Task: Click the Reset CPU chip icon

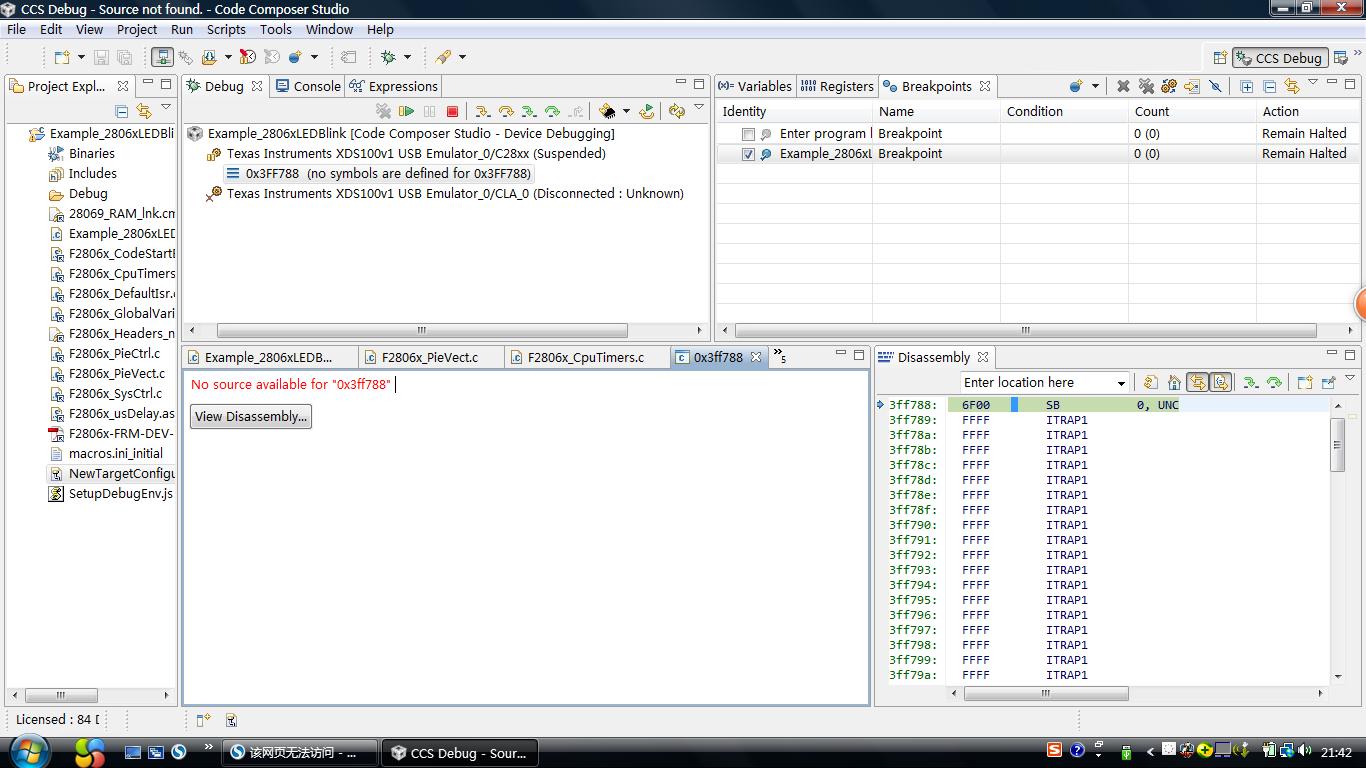Action: [607, 111]
